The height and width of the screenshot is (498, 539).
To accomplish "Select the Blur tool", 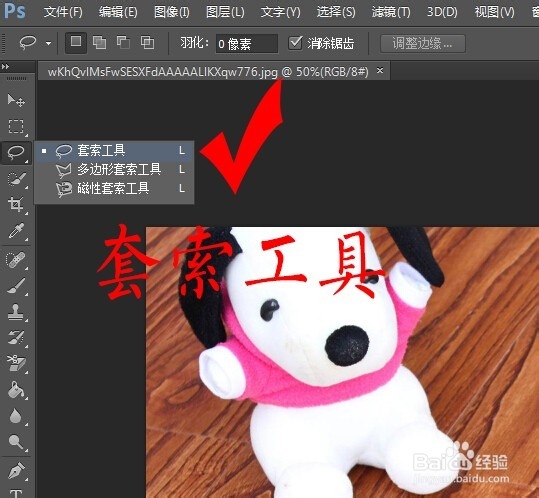I will [x=16, y=416].
